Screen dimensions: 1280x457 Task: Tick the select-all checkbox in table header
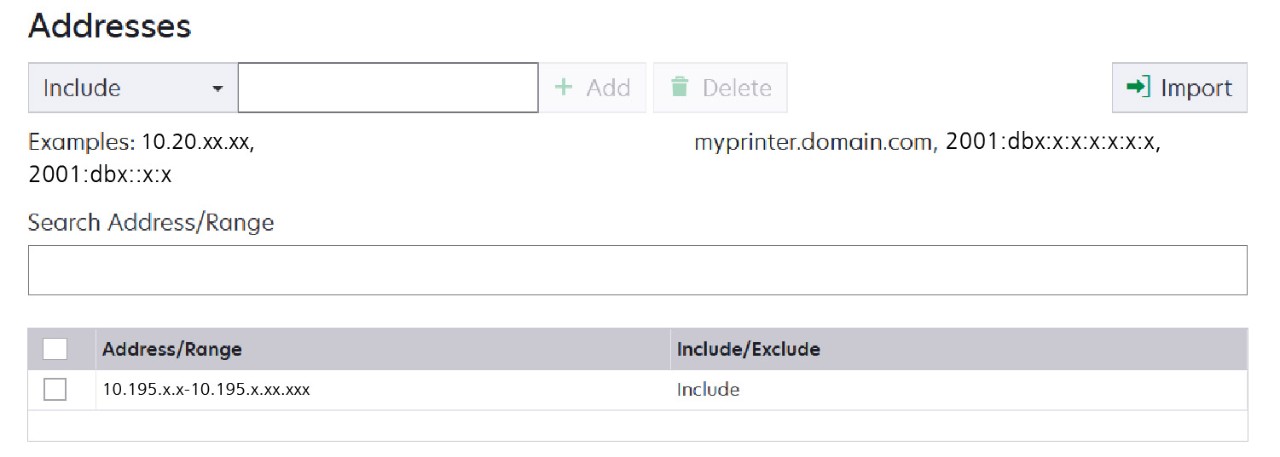tap(55, 349)
